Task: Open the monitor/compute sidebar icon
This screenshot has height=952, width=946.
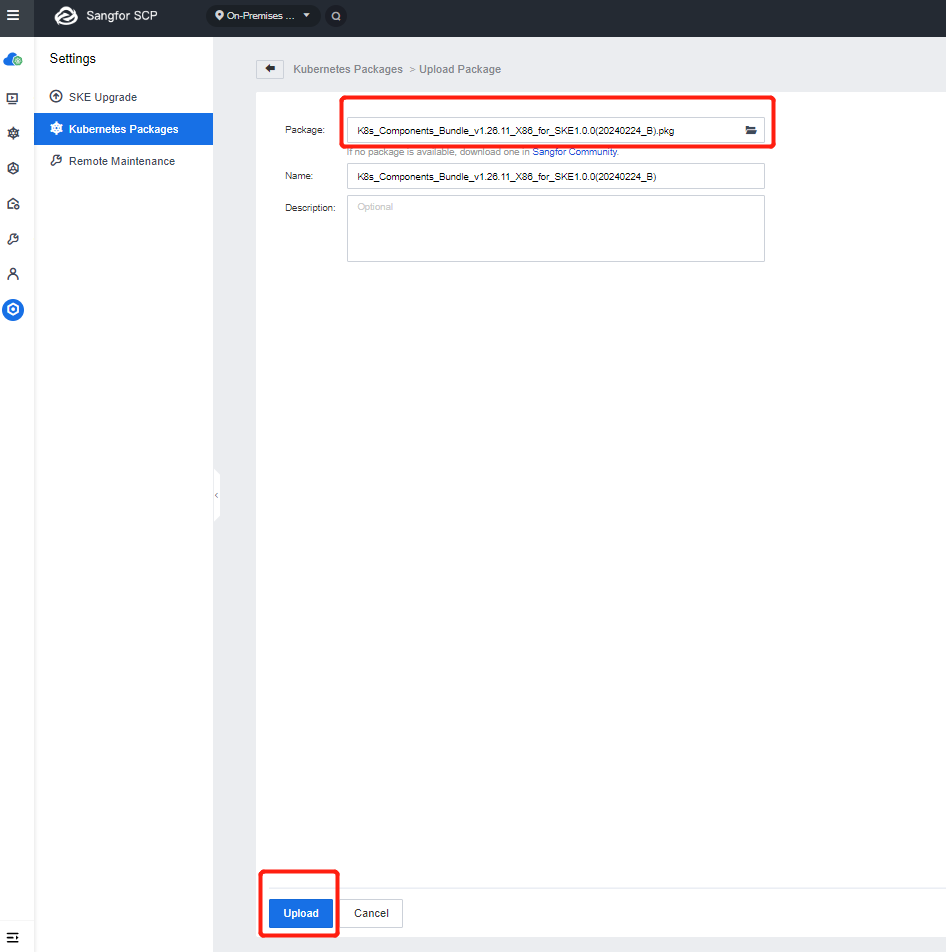Action: click(13, 98)
